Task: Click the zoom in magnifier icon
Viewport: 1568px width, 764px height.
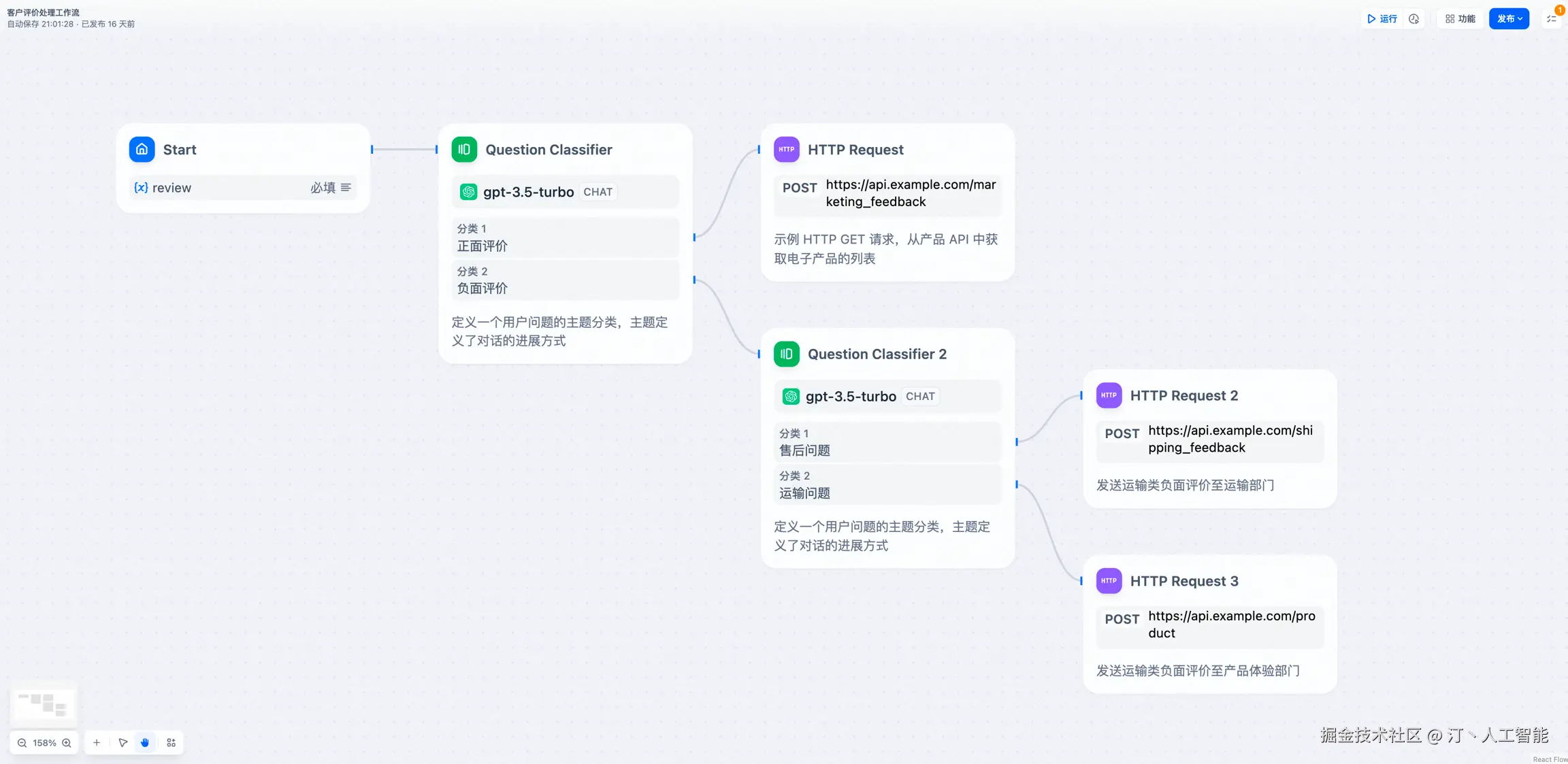Action: (67, 742)
